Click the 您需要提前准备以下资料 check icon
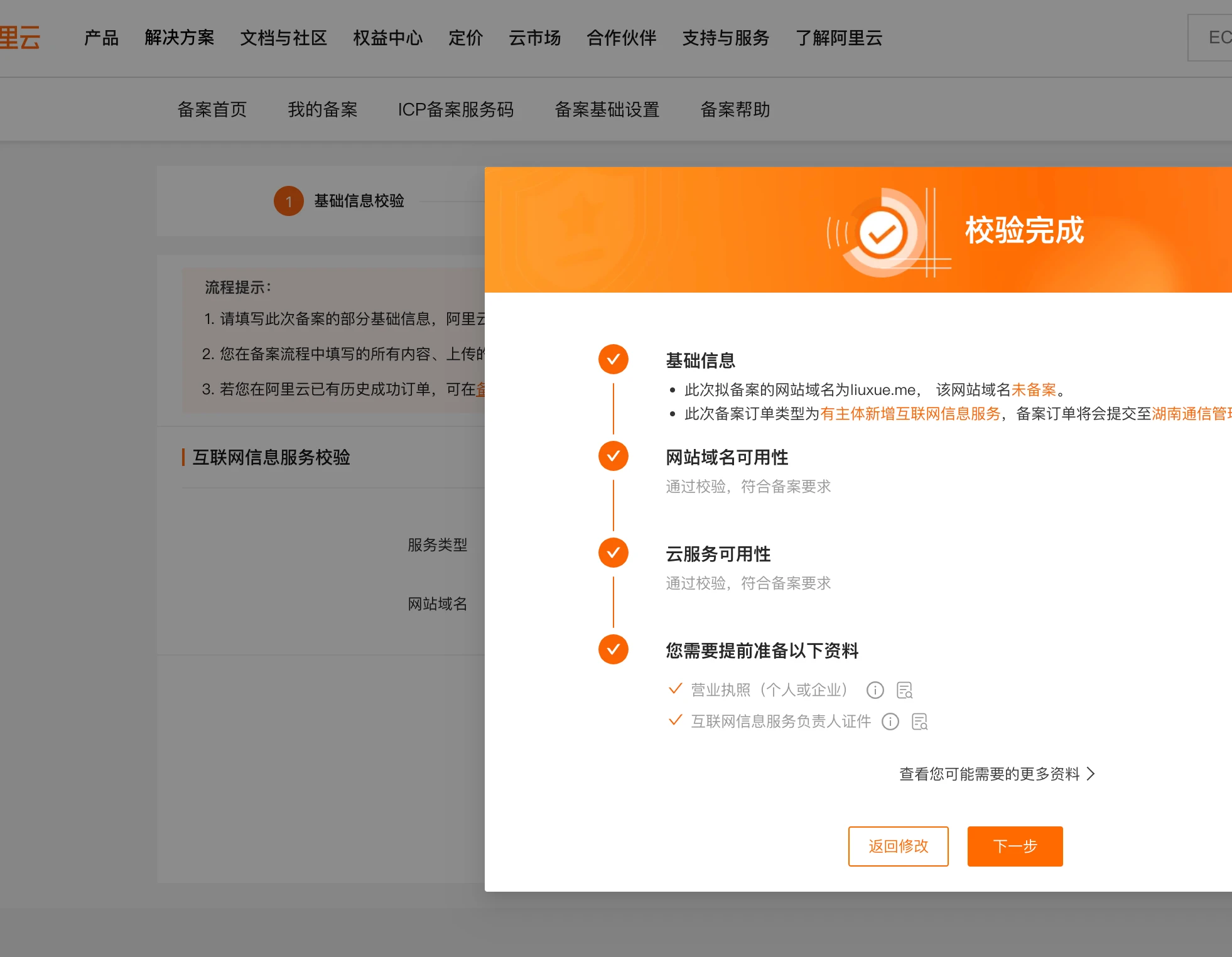Viewport: 1232px width, 957px height. (x=613, y=649)
